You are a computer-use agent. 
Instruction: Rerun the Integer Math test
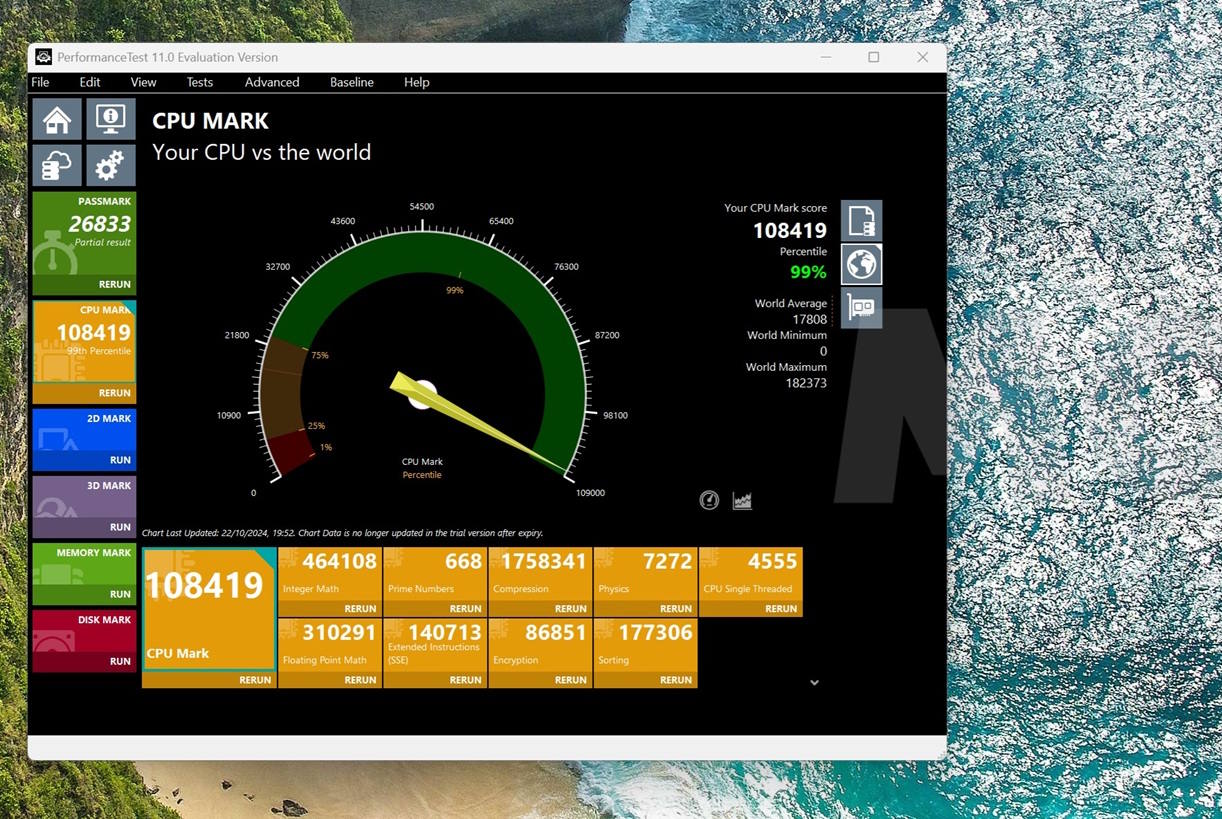(360, 608)
